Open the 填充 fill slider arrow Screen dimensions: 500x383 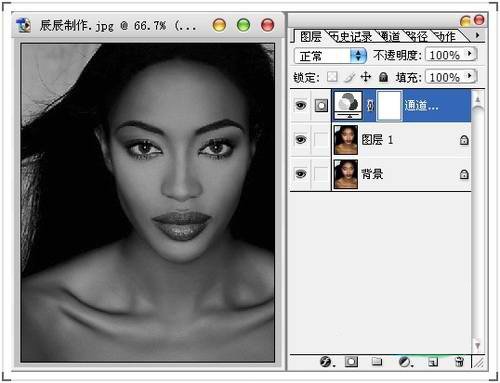coord(470,76)
